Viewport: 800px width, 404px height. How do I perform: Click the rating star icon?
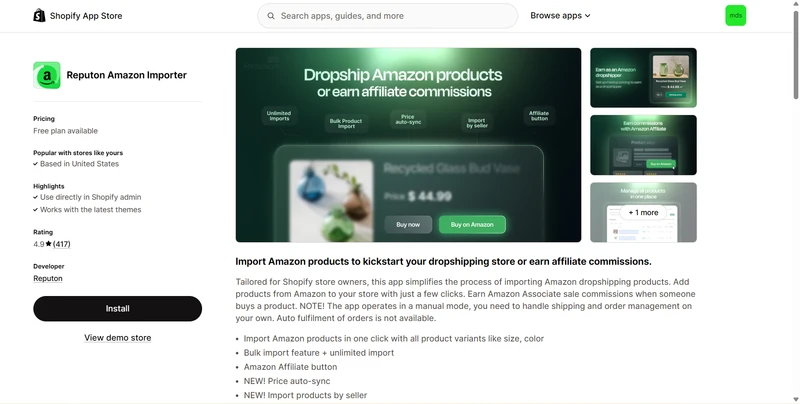tap(48, 244)
